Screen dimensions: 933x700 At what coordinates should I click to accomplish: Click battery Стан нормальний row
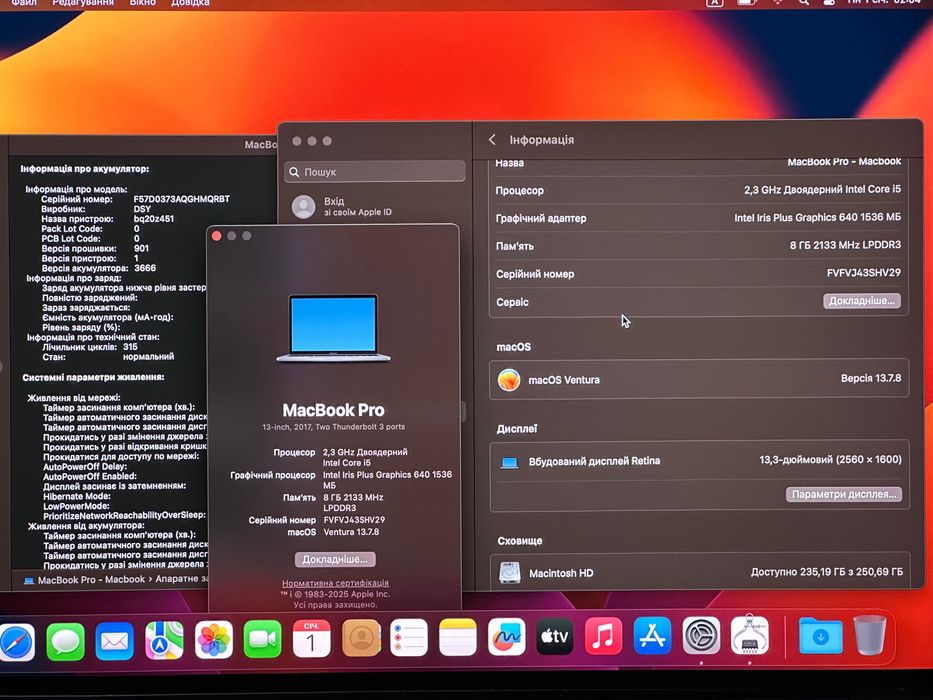point(108,357)
